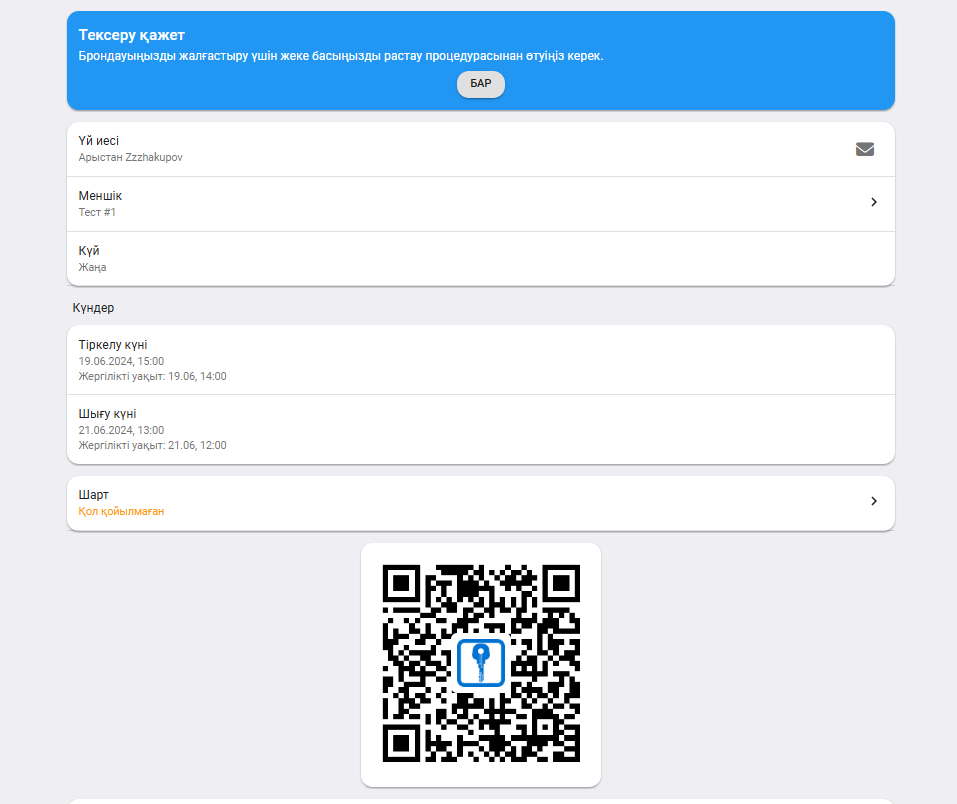Viewport: 957px width, 804px height.
Task: Select the host name Арыстан Zzhakupov
Action: click(x=131, y=157)
